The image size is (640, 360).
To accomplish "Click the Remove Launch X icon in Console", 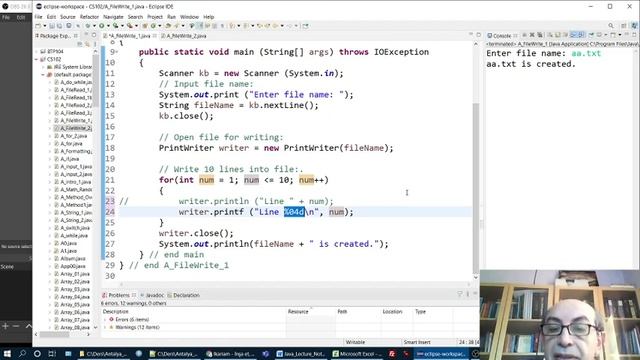I will (x=532, y=36).
